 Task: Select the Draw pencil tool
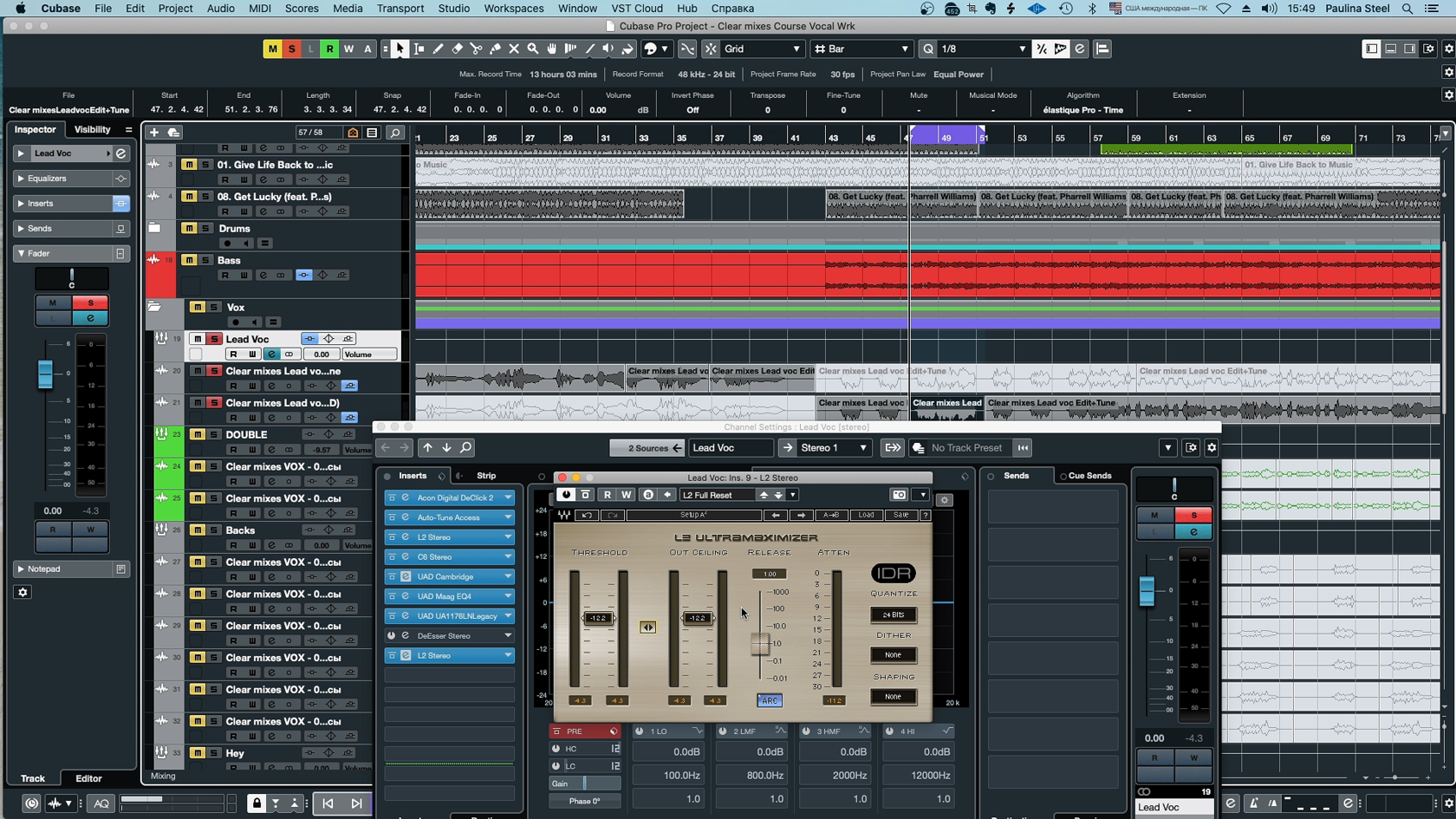[438, 49]
